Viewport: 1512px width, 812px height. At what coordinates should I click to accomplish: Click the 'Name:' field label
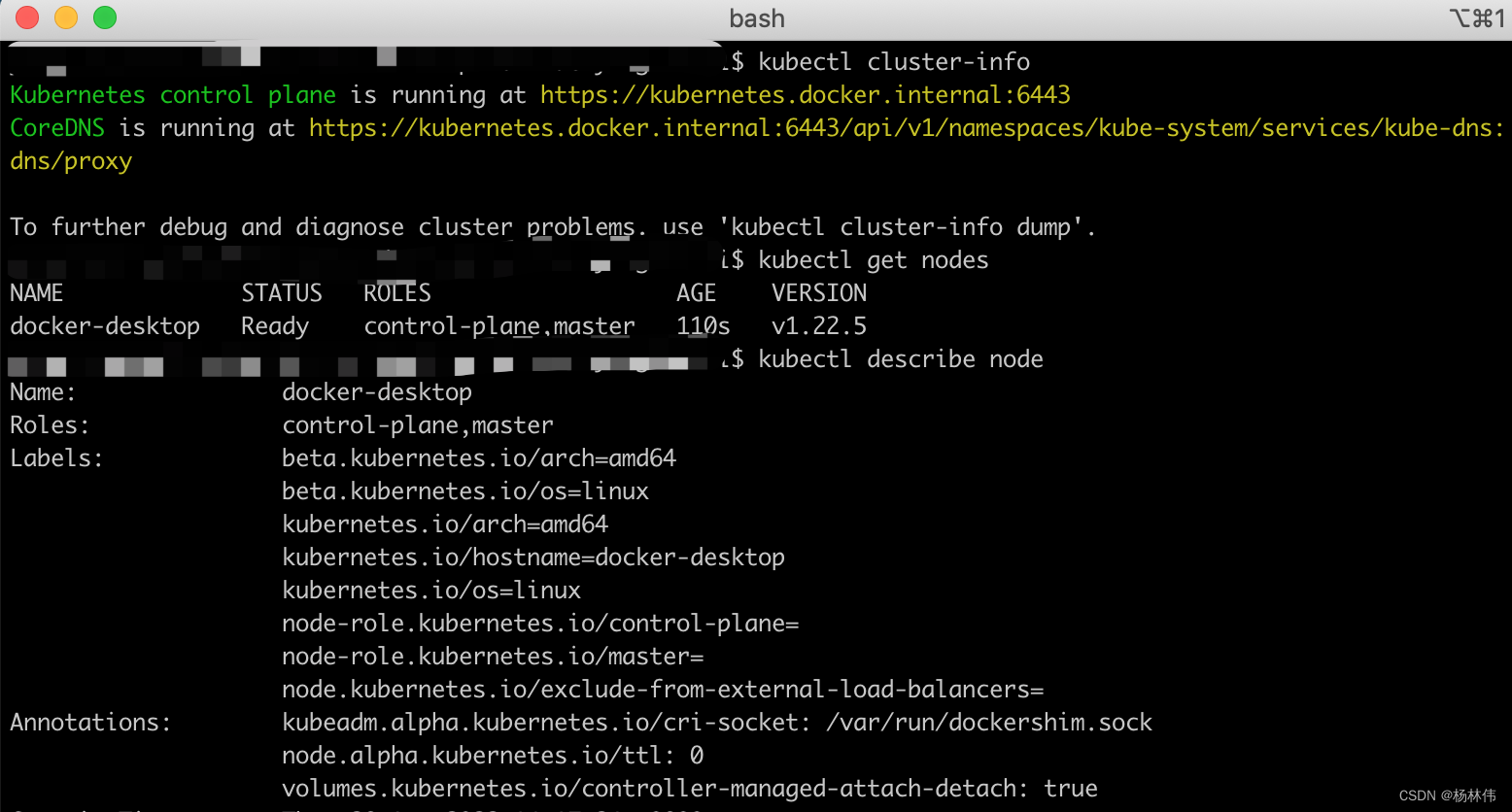click(43, 392)
